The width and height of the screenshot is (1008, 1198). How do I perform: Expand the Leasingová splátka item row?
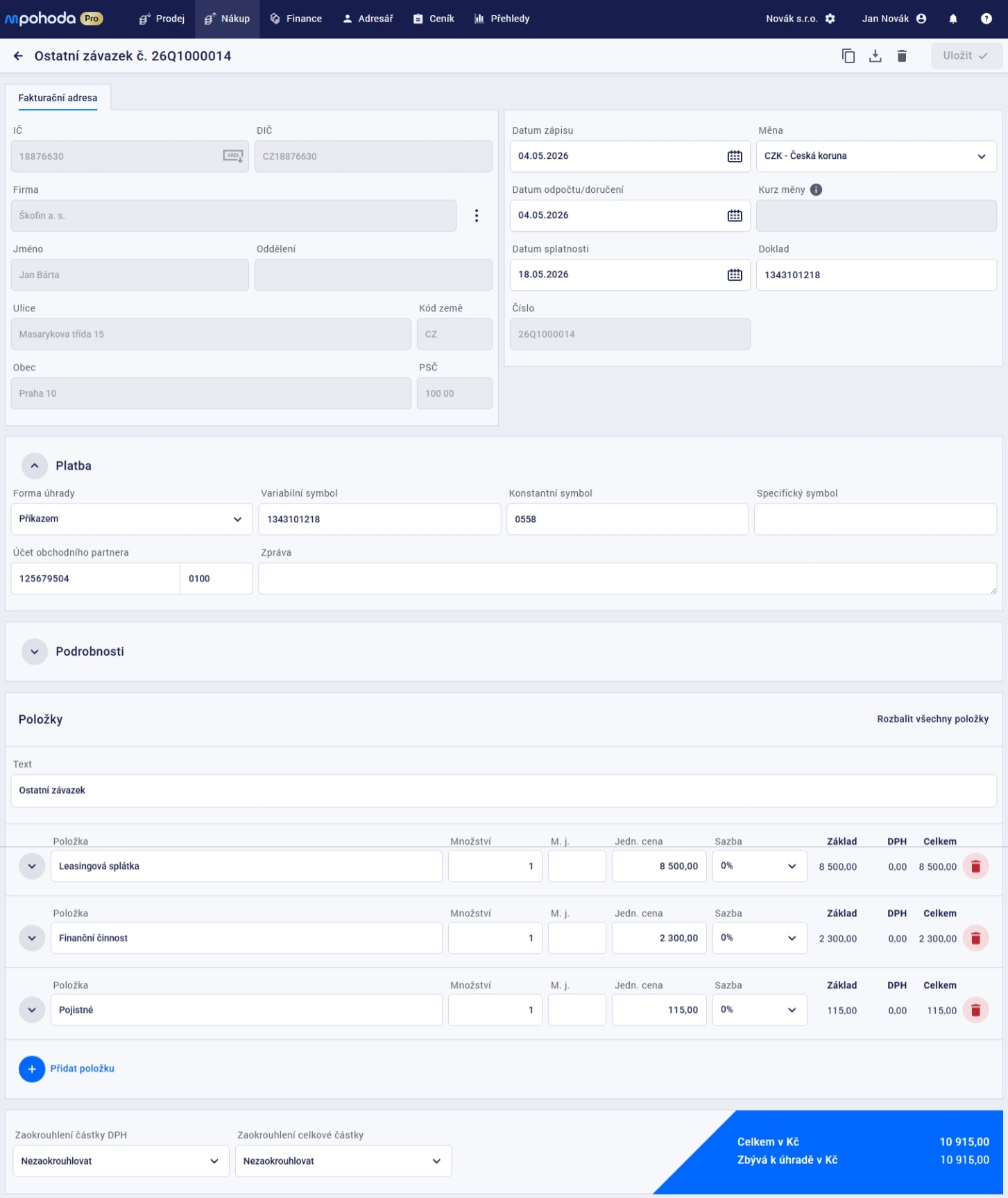[32, 866]
